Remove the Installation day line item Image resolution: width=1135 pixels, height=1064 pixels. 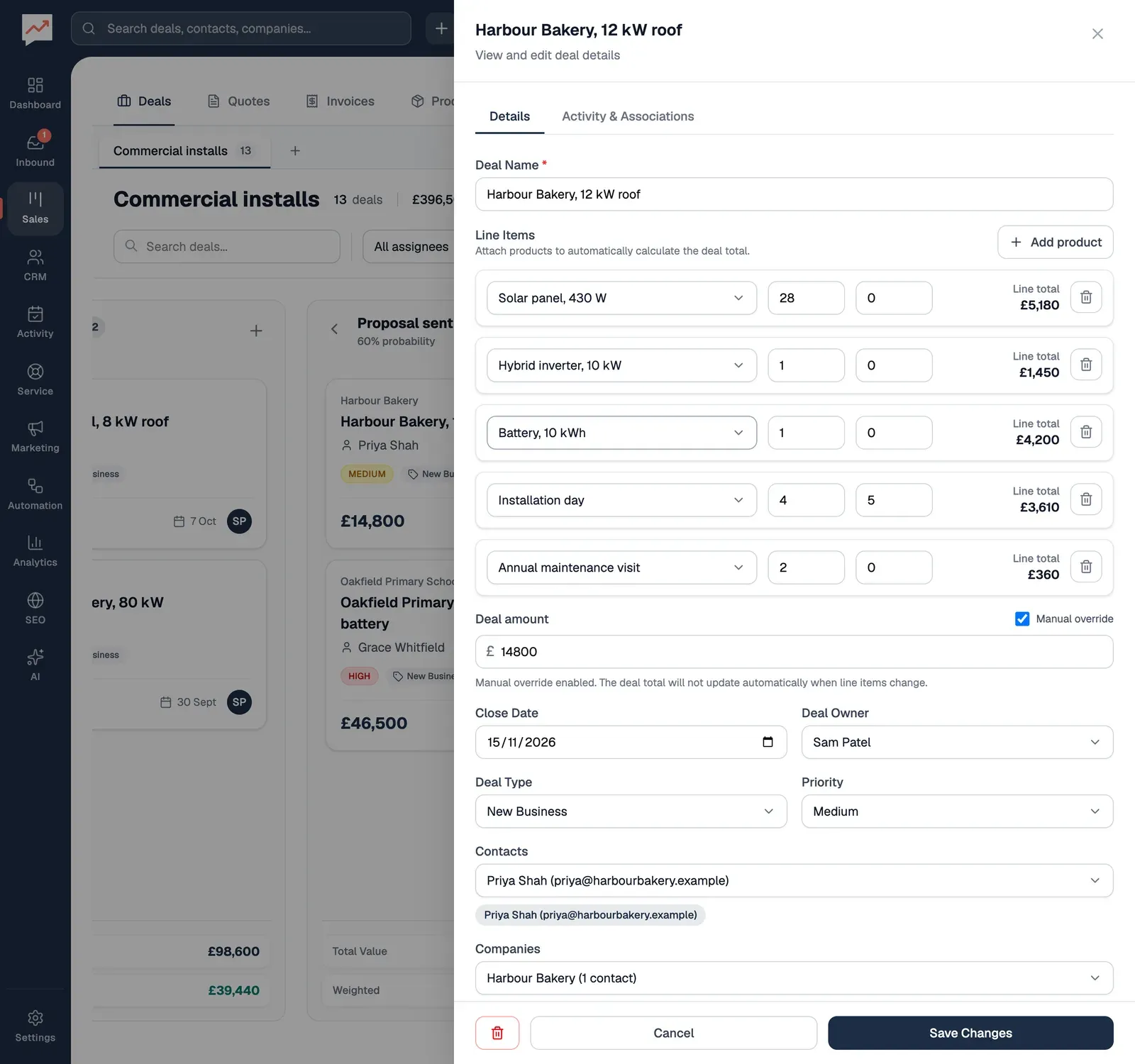pos(1085,499)
